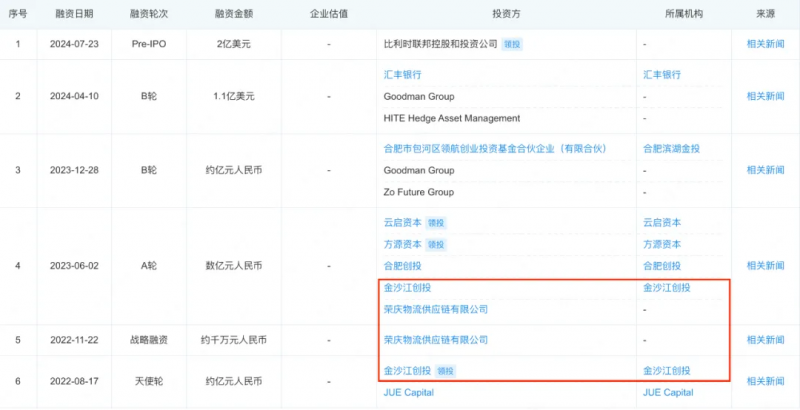Click Goodman Group in the 2023-12-28 row
The height and width of the screenshot is (410, 800).
click(418, 170)
